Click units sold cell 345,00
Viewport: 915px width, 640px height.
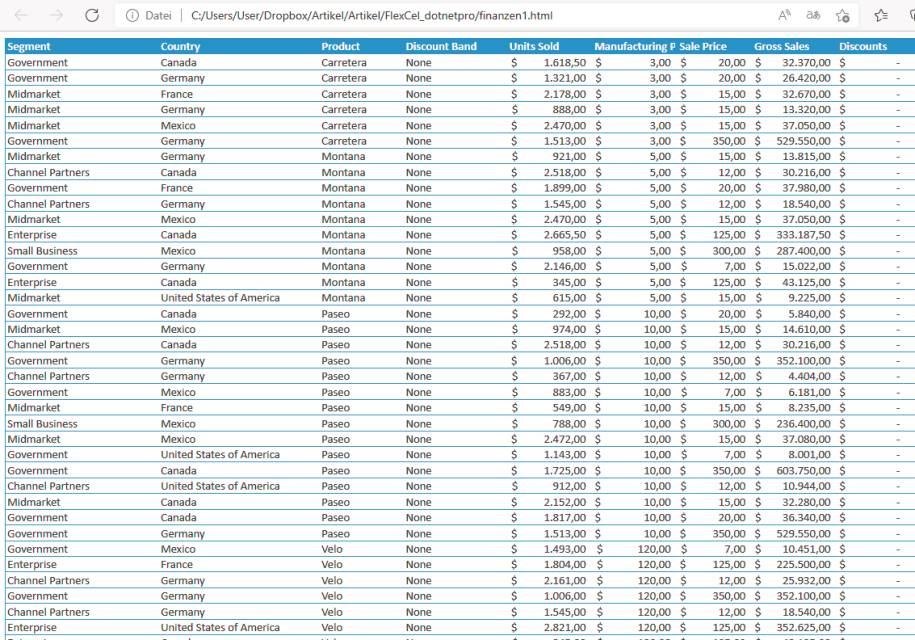pos(569,282)
